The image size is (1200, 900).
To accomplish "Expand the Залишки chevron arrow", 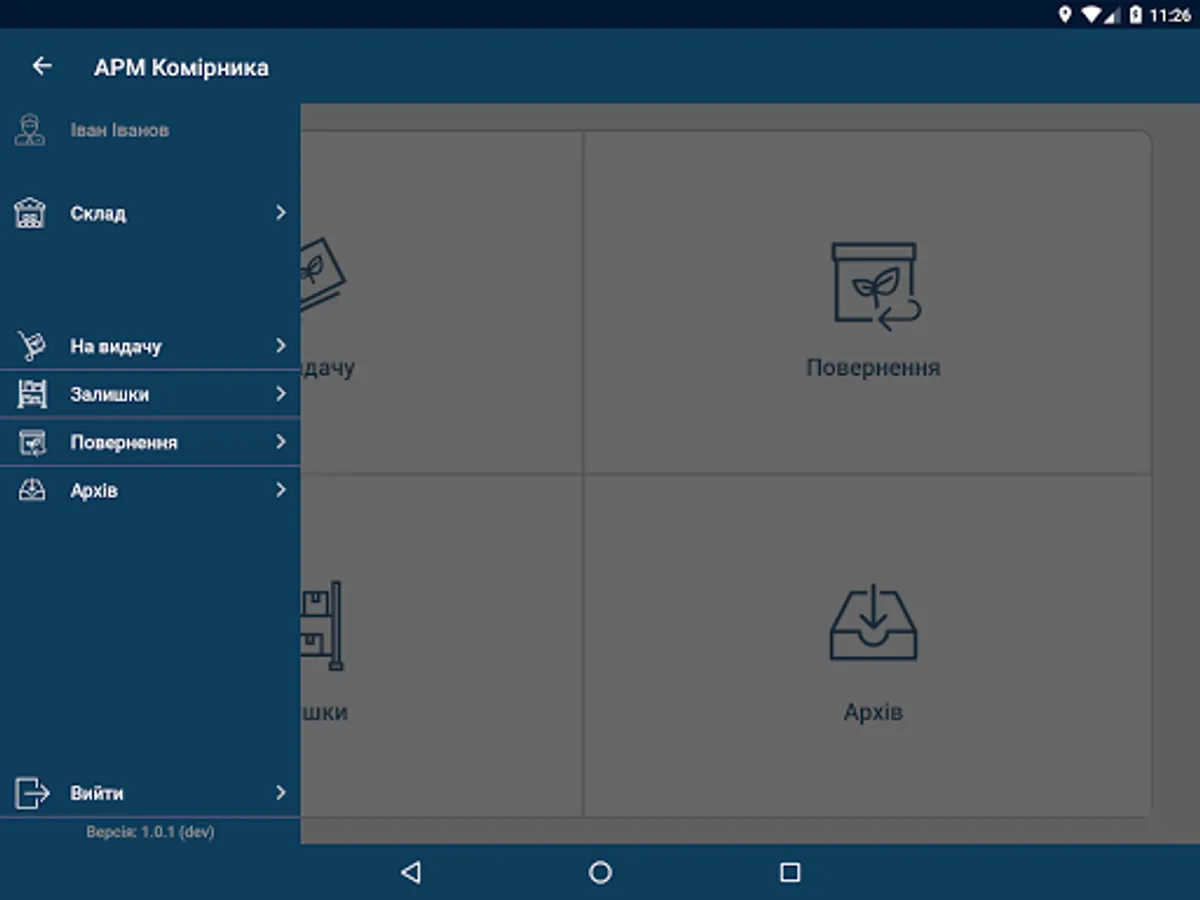I will click(x=281, y=394).
